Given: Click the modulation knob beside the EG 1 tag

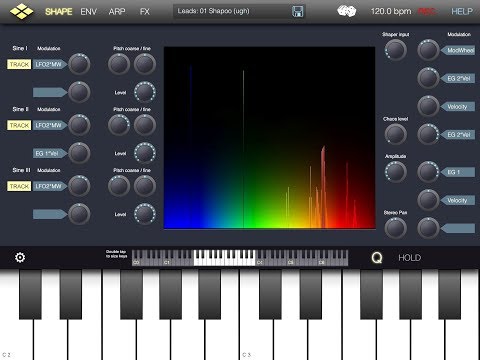Looking at the screenshot, I should [x=428, y=172].
